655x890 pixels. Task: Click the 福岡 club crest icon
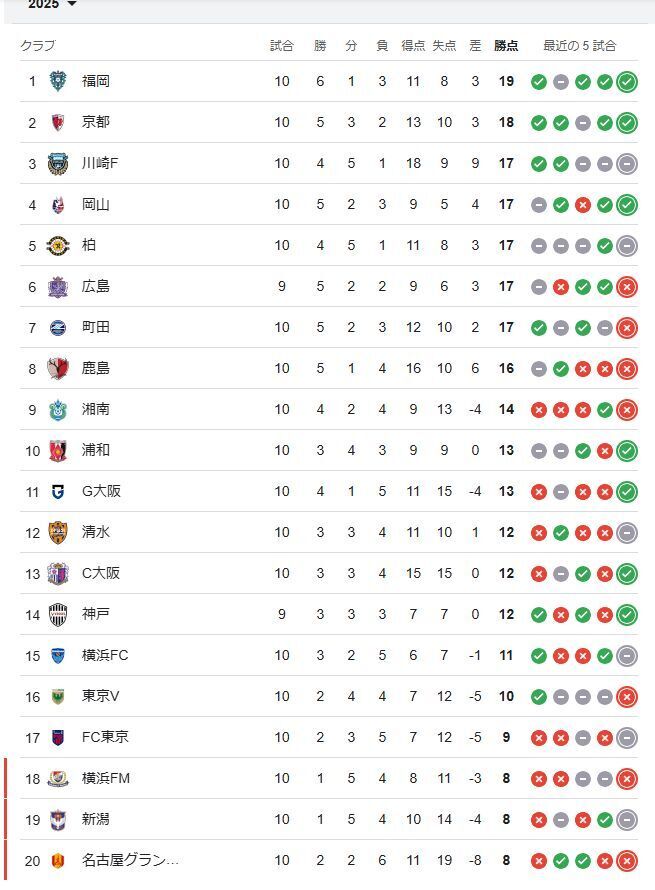coord(58,81)
